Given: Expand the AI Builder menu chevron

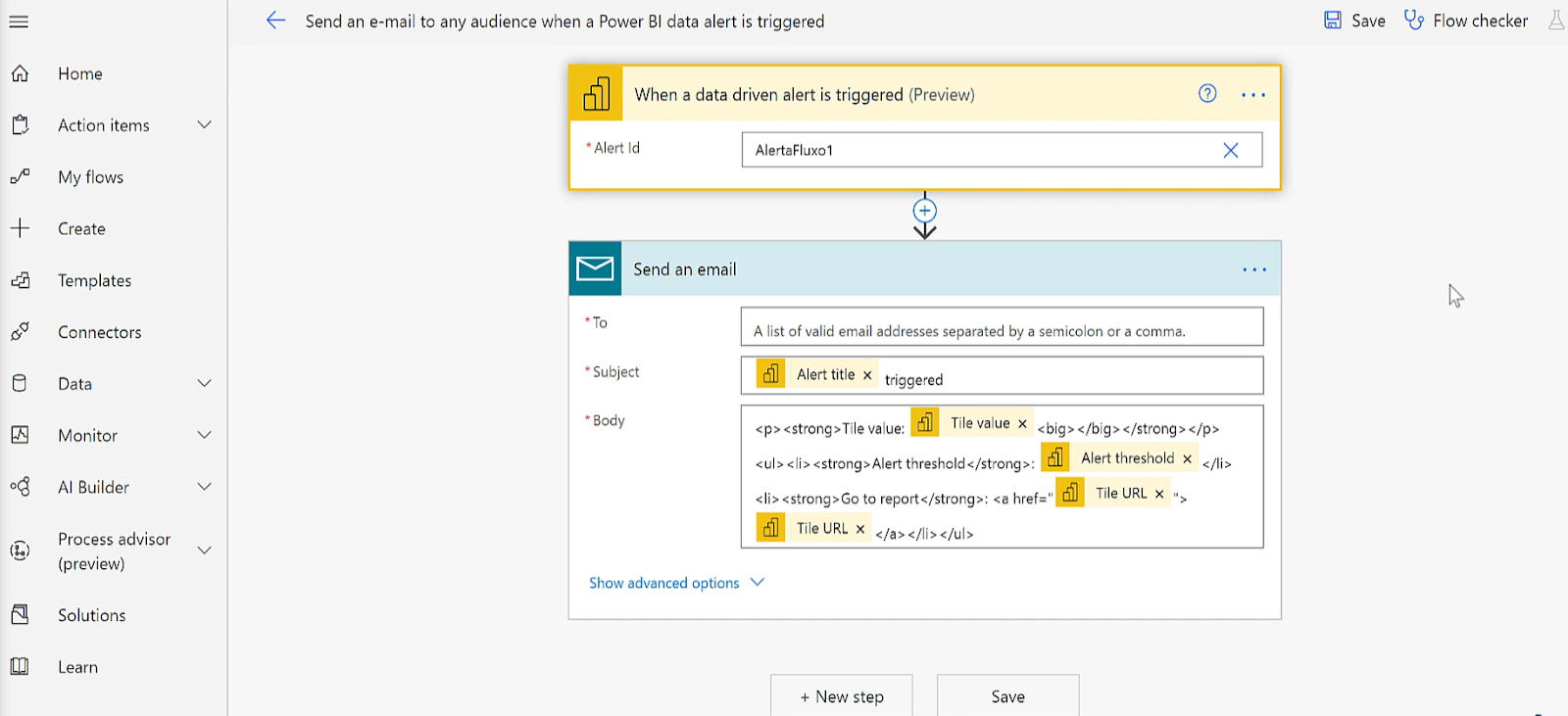Looking at the screenshot, I should [204, 487].
